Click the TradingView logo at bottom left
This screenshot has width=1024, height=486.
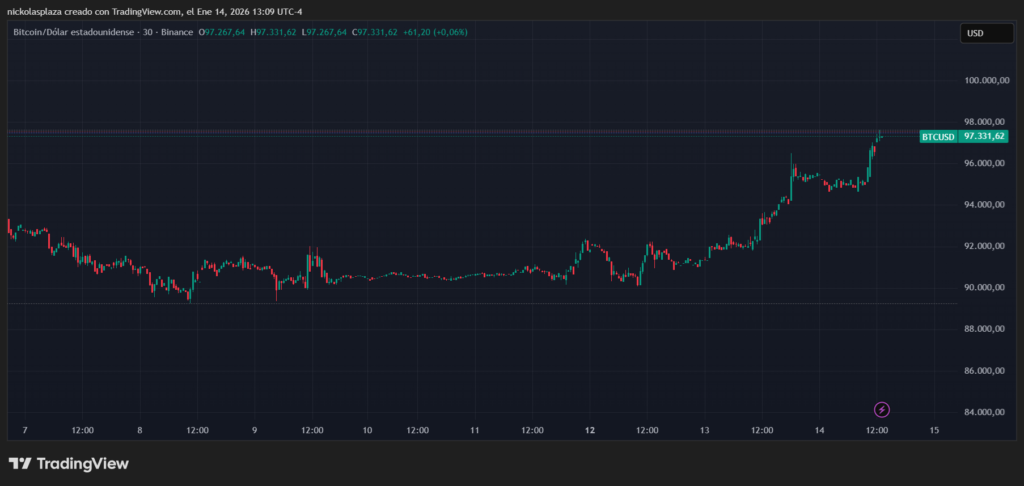coord(69,464)
